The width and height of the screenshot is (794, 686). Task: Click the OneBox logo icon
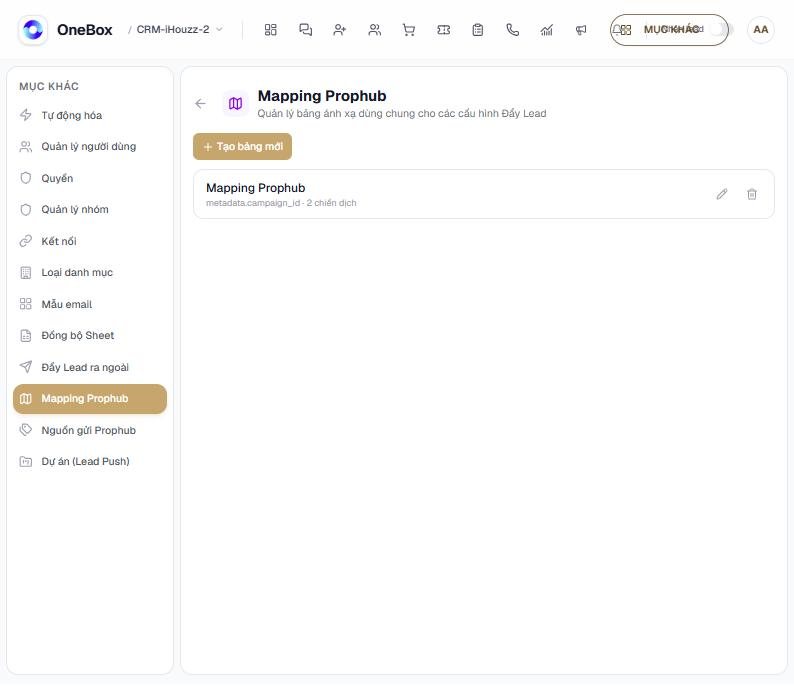(x=33, y=30)
